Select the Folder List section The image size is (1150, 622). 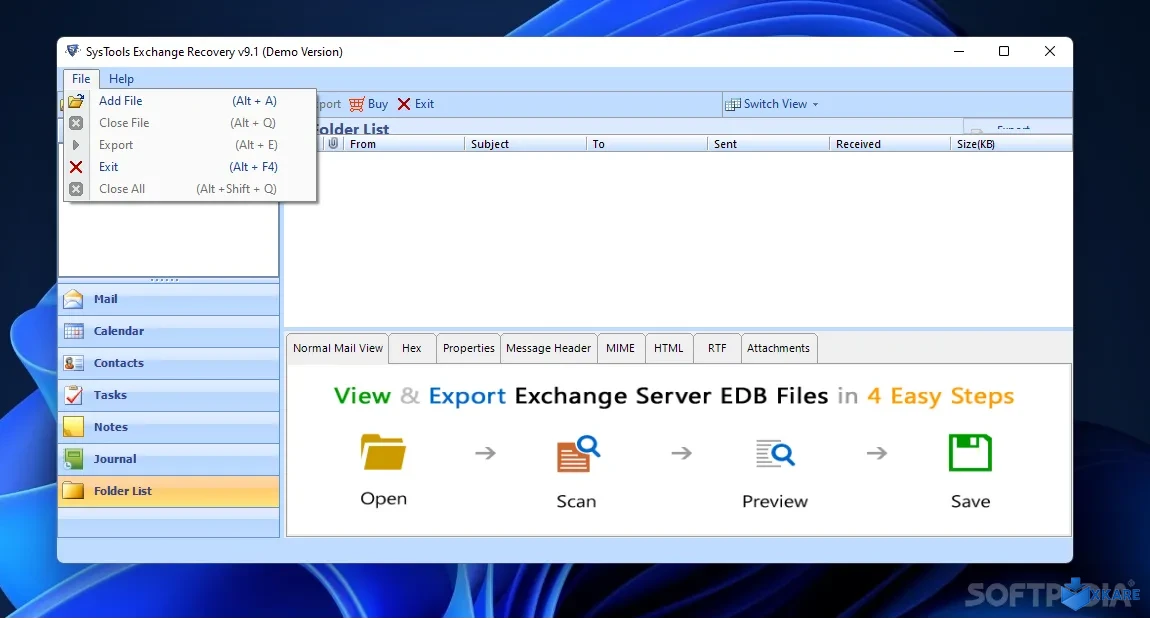point(169,491)
